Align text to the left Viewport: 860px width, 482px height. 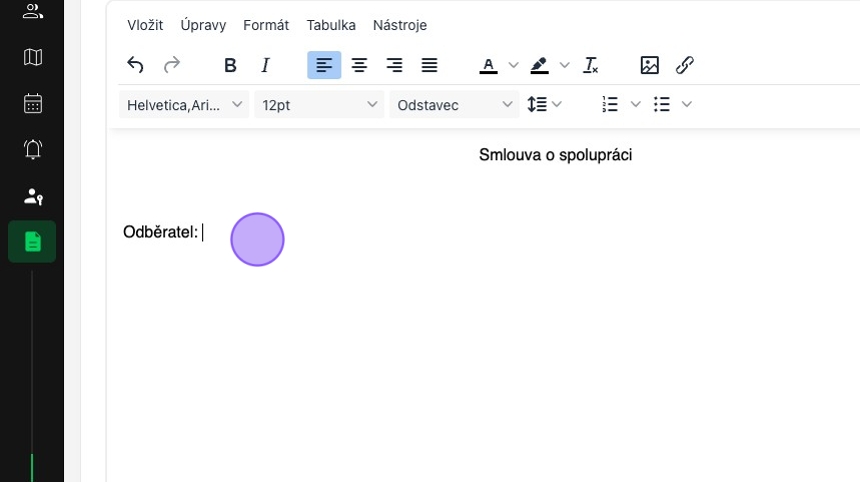(324, 65)
